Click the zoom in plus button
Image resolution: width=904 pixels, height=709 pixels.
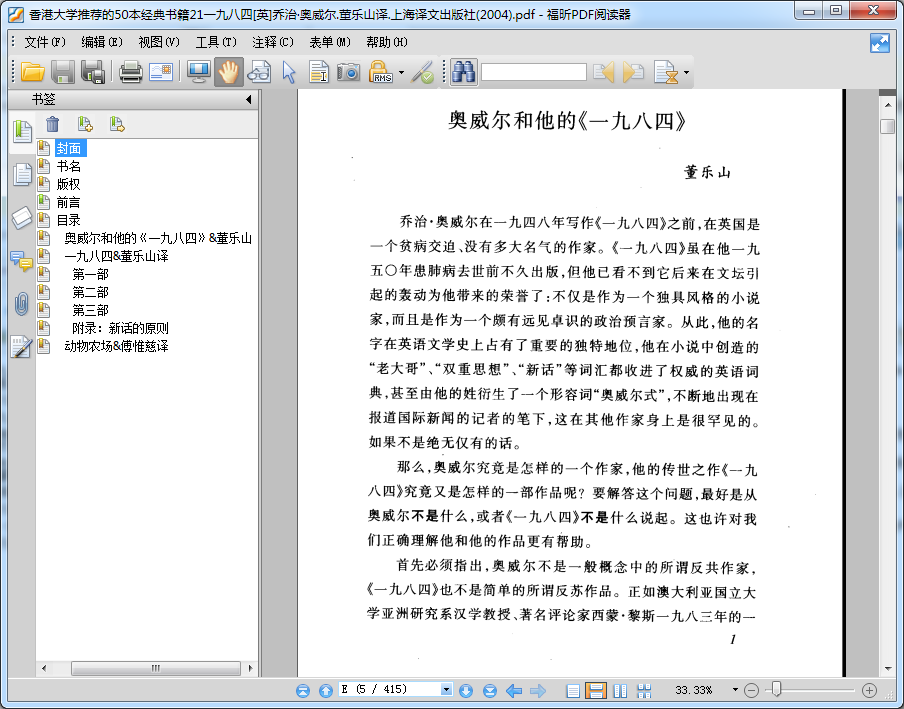(x=869, y=690)
